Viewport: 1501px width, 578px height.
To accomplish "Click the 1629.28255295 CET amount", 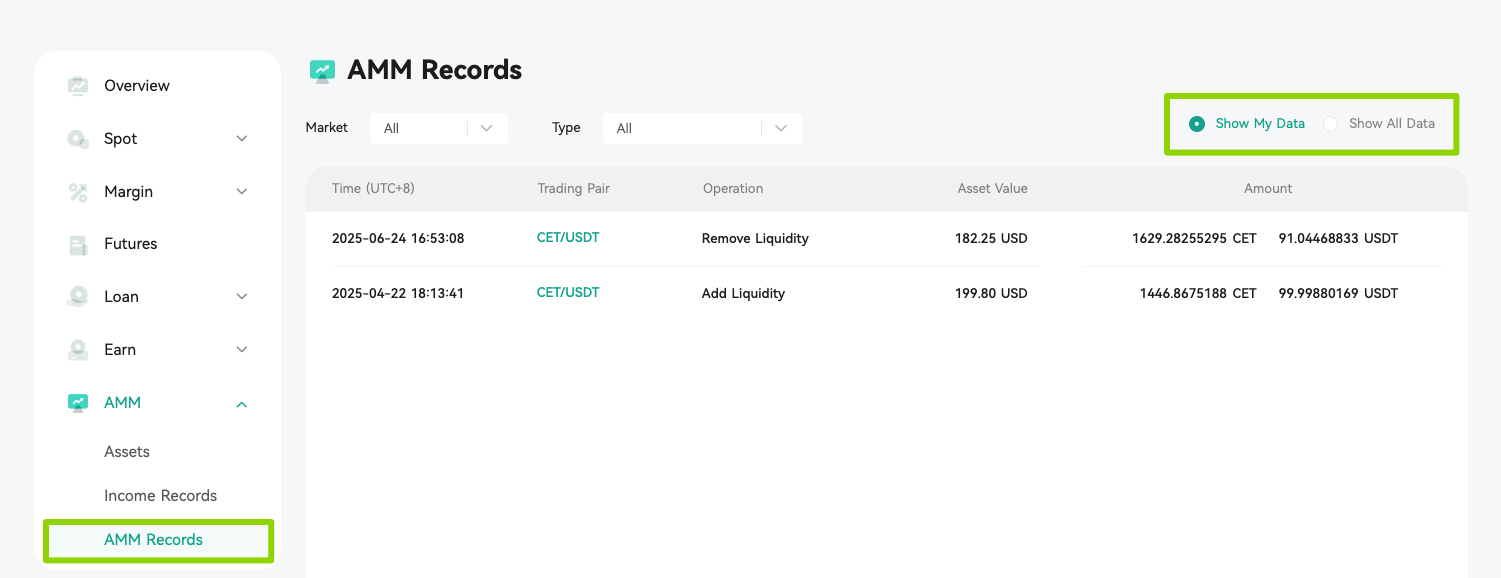I will coord(1194,239).
